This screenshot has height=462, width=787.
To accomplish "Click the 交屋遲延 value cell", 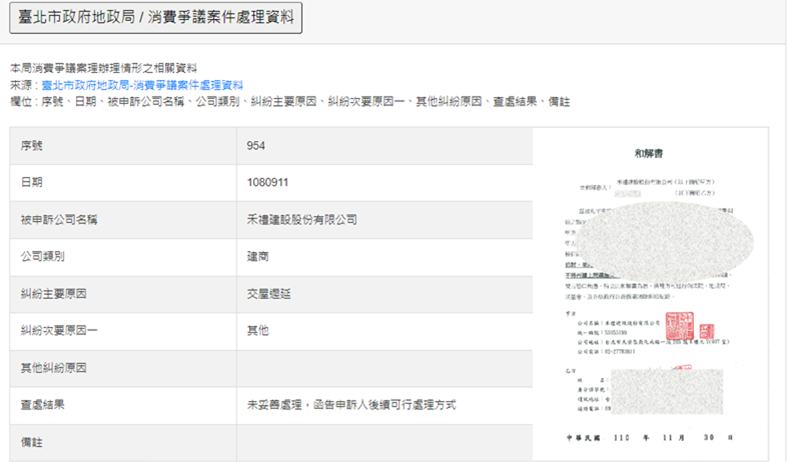I will coord(270,294).
